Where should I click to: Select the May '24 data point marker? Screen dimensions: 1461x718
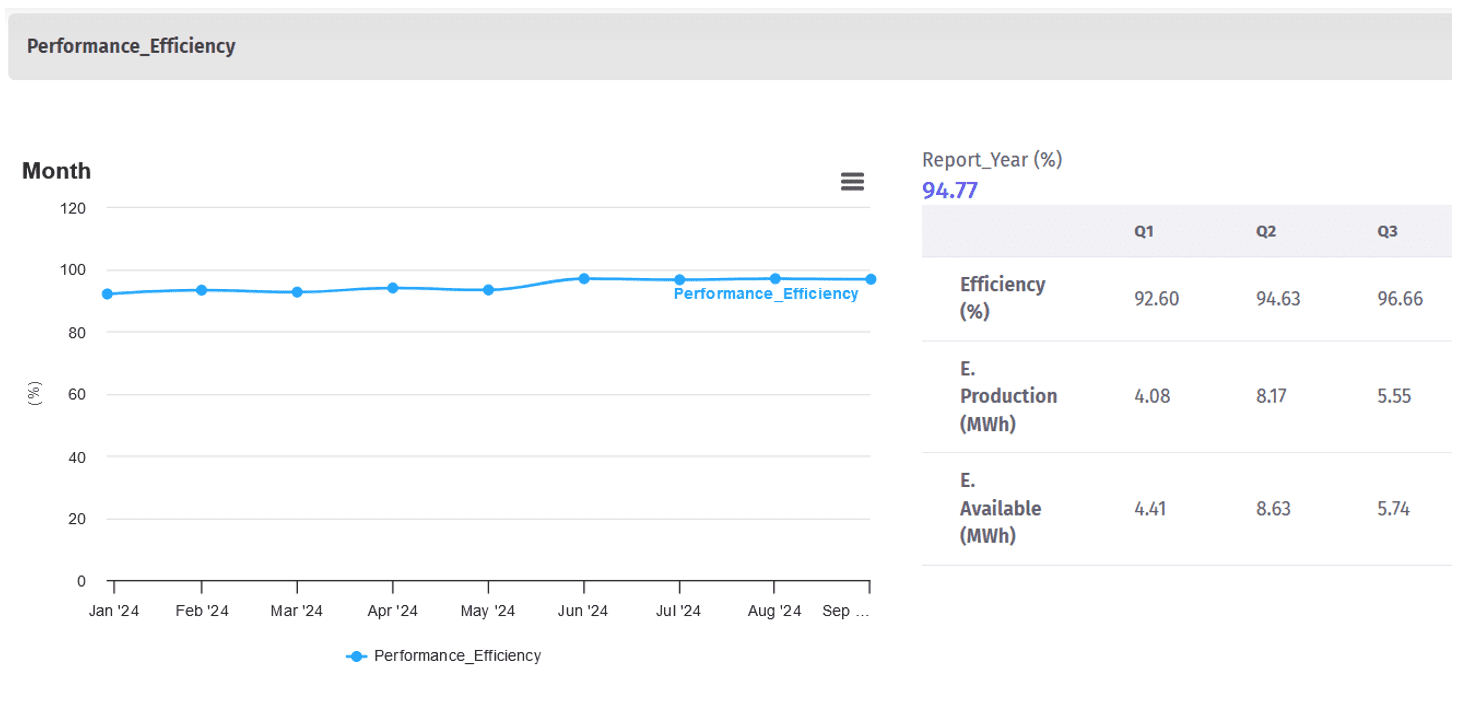(488, 290)
